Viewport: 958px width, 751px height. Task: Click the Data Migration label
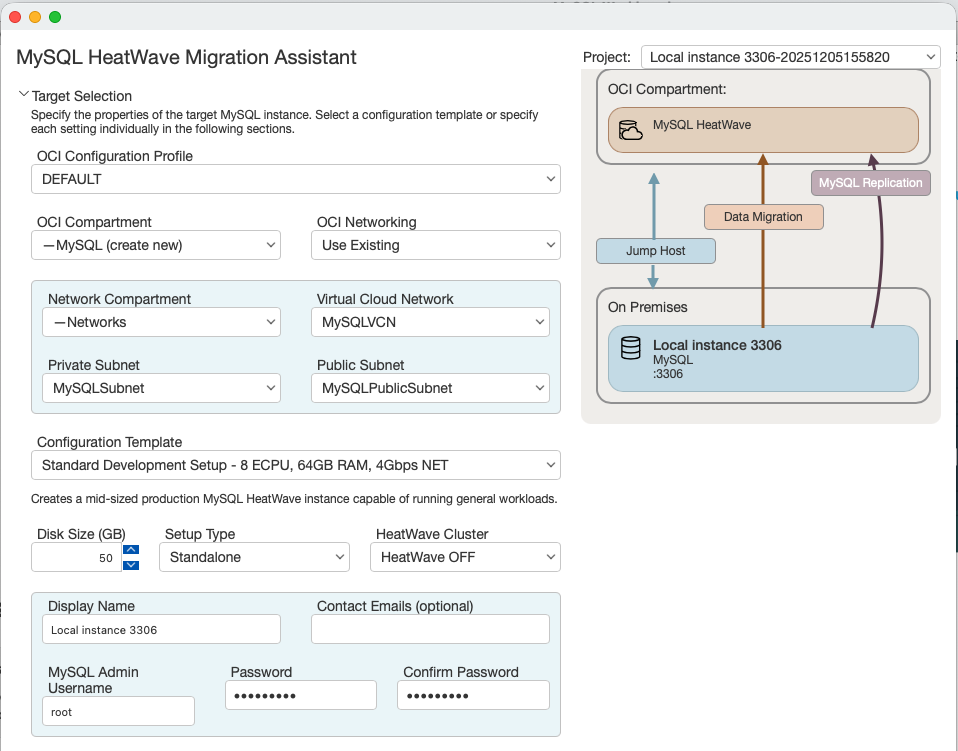pos(763,217)
